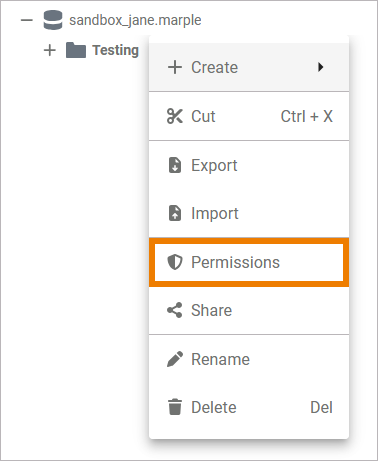
Task: Open the Create submenu arrow
Action: 320,67
